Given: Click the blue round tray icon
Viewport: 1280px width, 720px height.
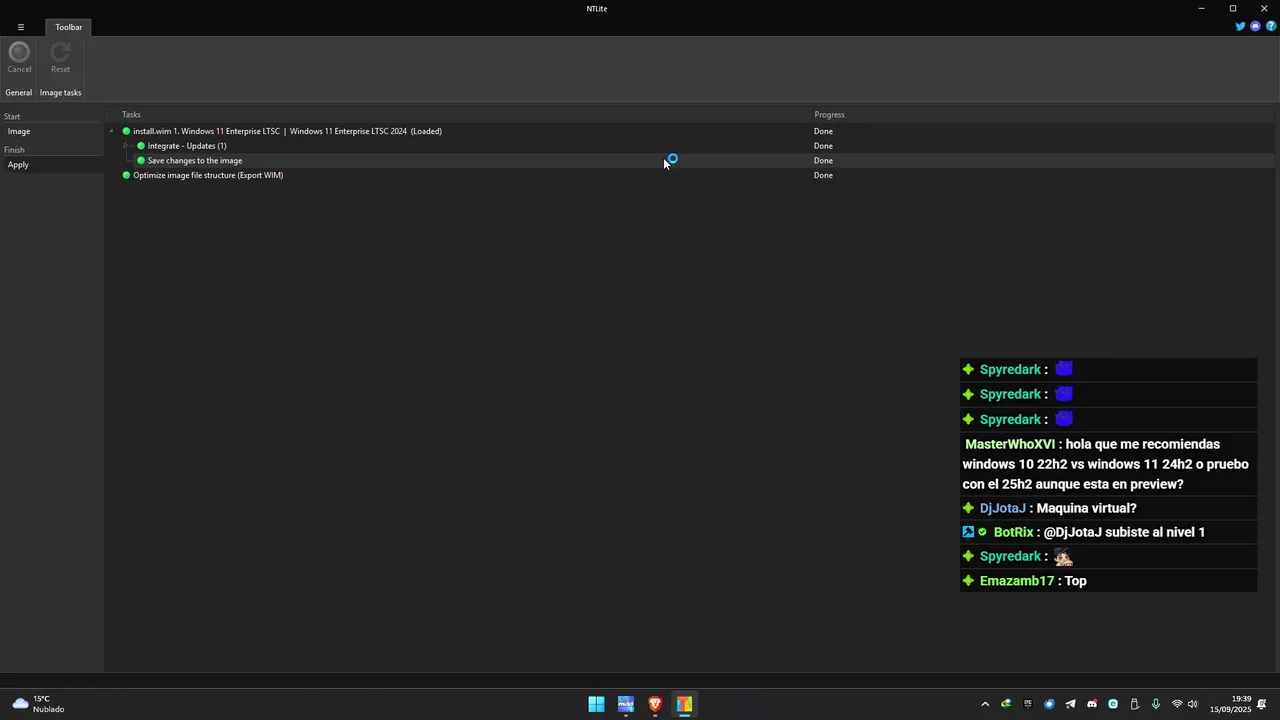Looking at the screenshot, I should point(1049,704).
